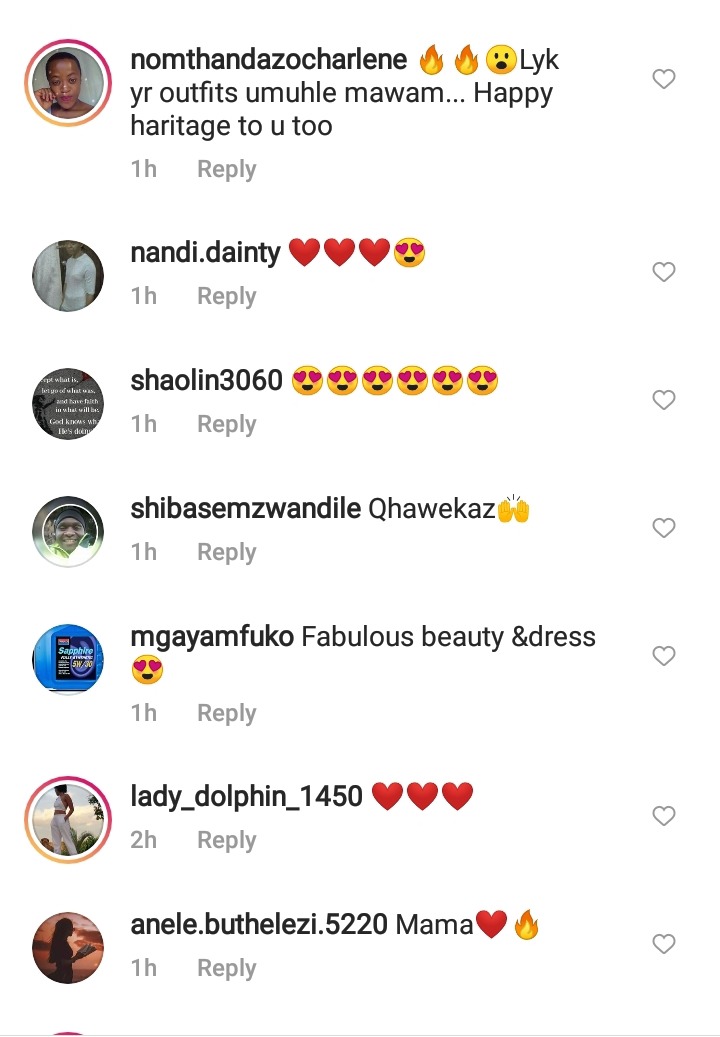This screenshot has width=720, height=1037.
Task: Heart the Qhawekaz comment by shibasemzwandile
Action: 663,527
